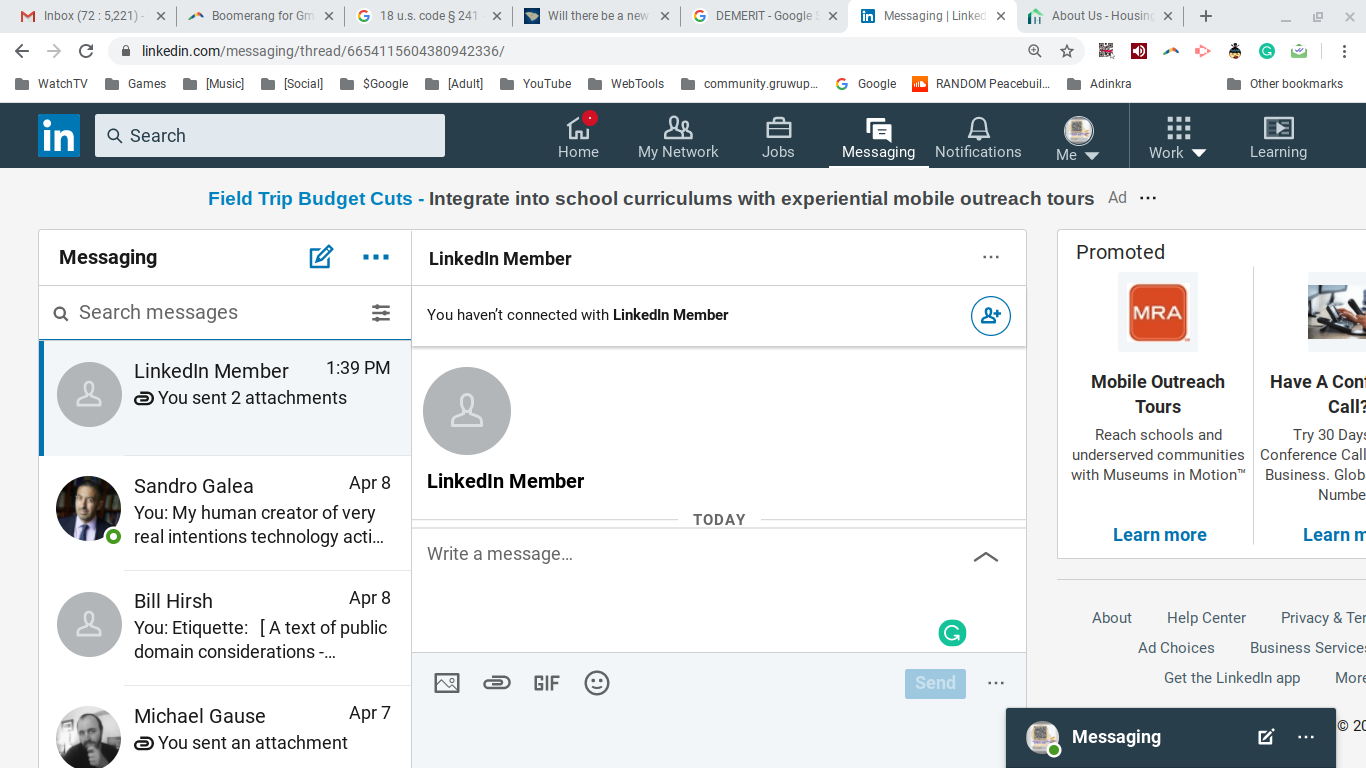Open Get the LinkedIn app link
Screen dimensions: 1366x768
[x=1232, y=678]
